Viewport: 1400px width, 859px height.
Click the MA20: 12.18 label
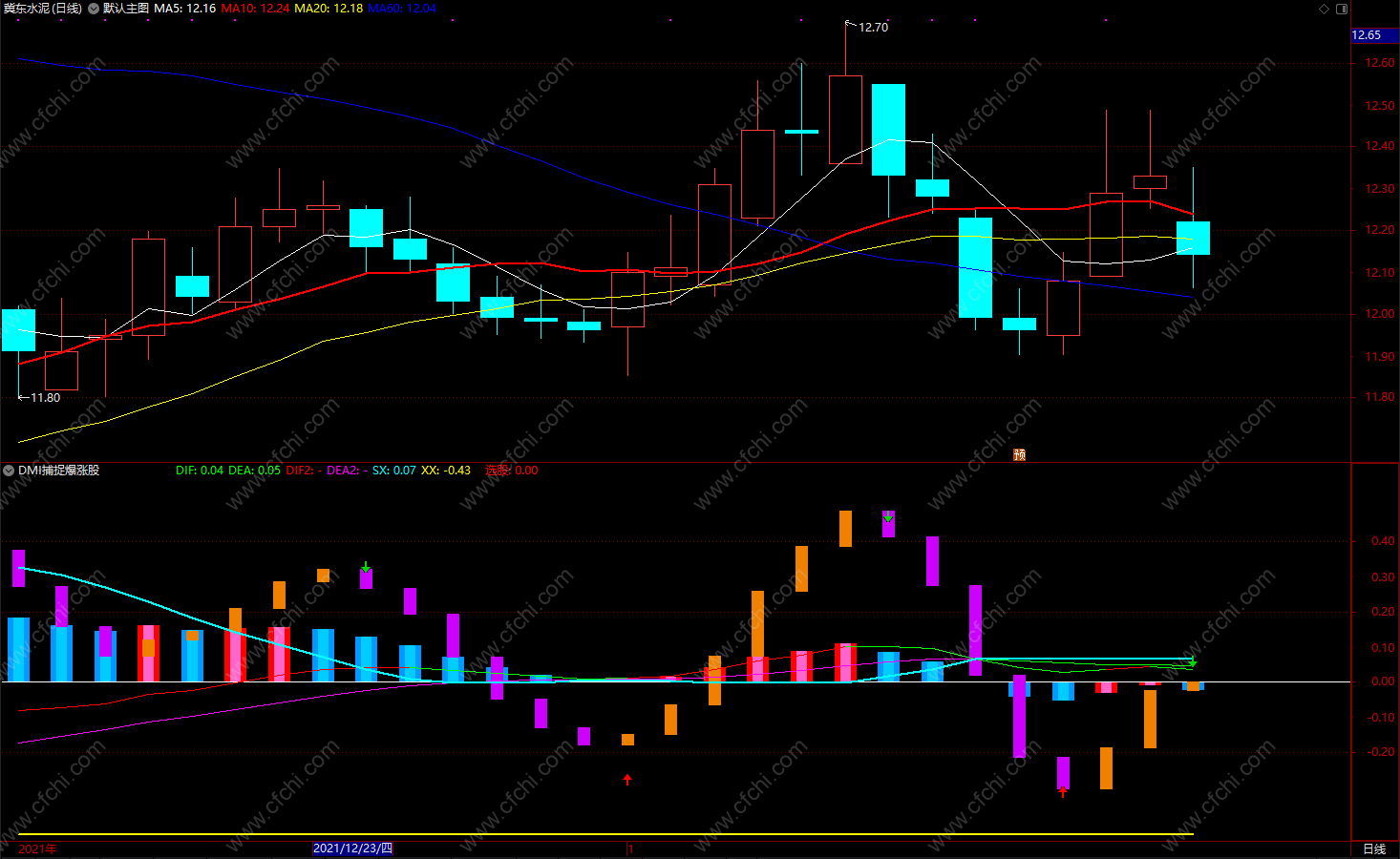click(329, 9)
